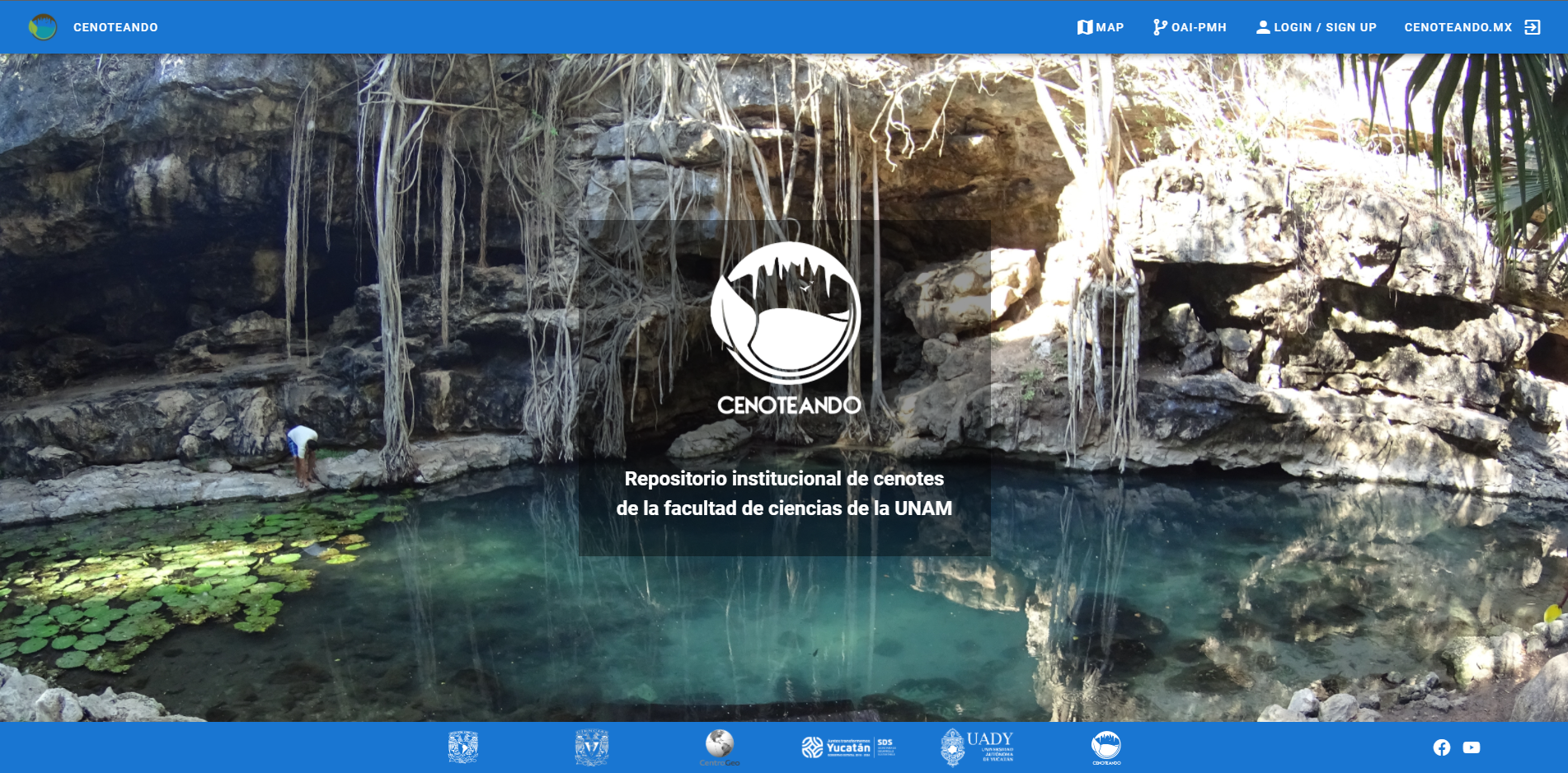Click the Facultad de Ciencias logo
Screen dimensions: 1568x773
click(x=592, y=747)
